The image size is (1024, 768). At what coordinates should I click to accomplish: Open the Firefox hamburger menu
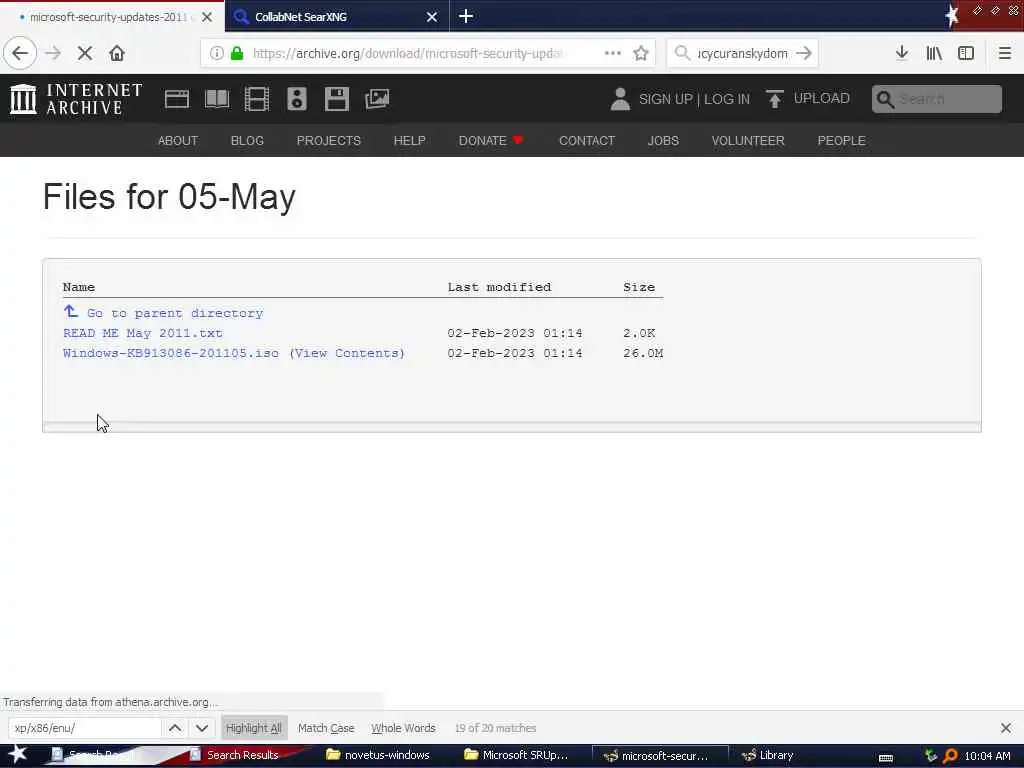click(x=1004, y=53)
